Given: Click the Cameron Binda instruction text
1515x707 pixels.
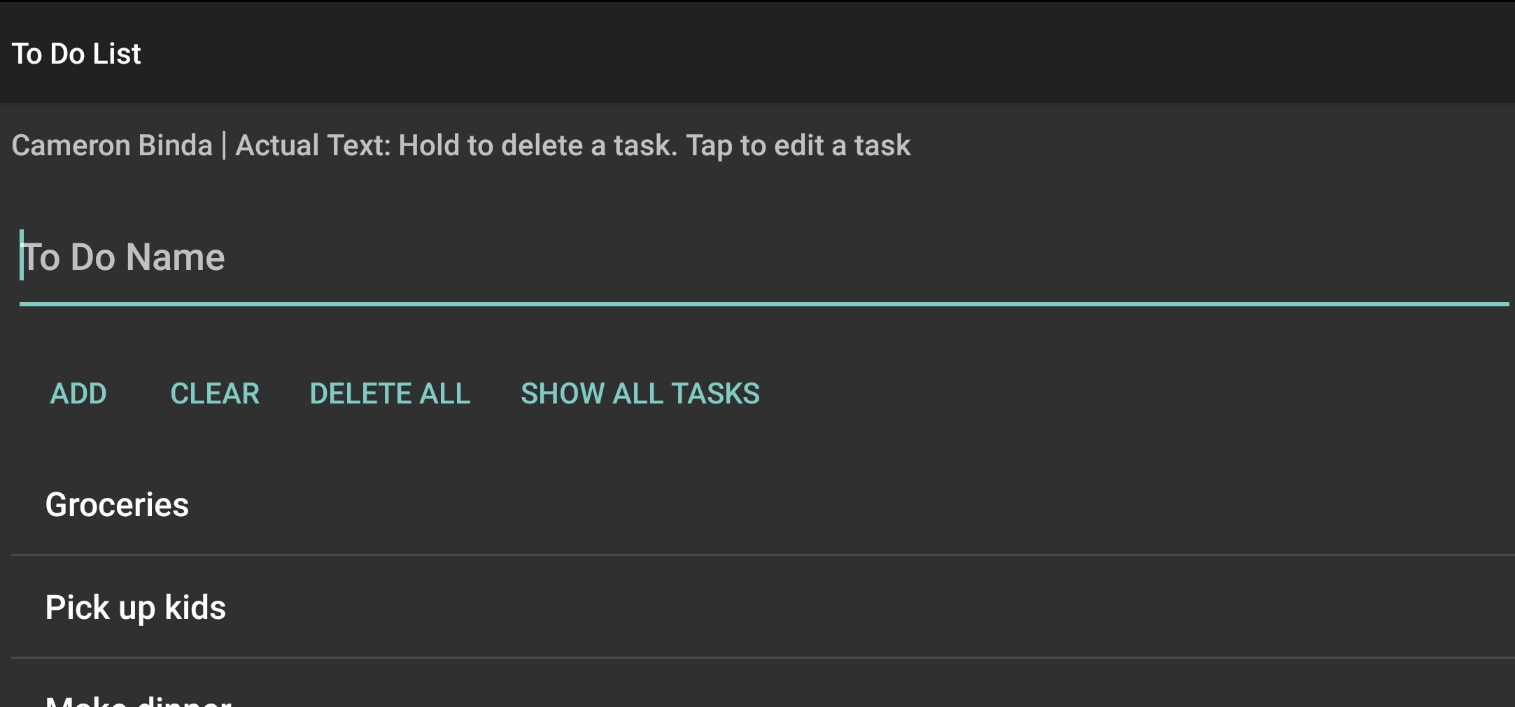Looking at the screenshot, I should (111, 146).
